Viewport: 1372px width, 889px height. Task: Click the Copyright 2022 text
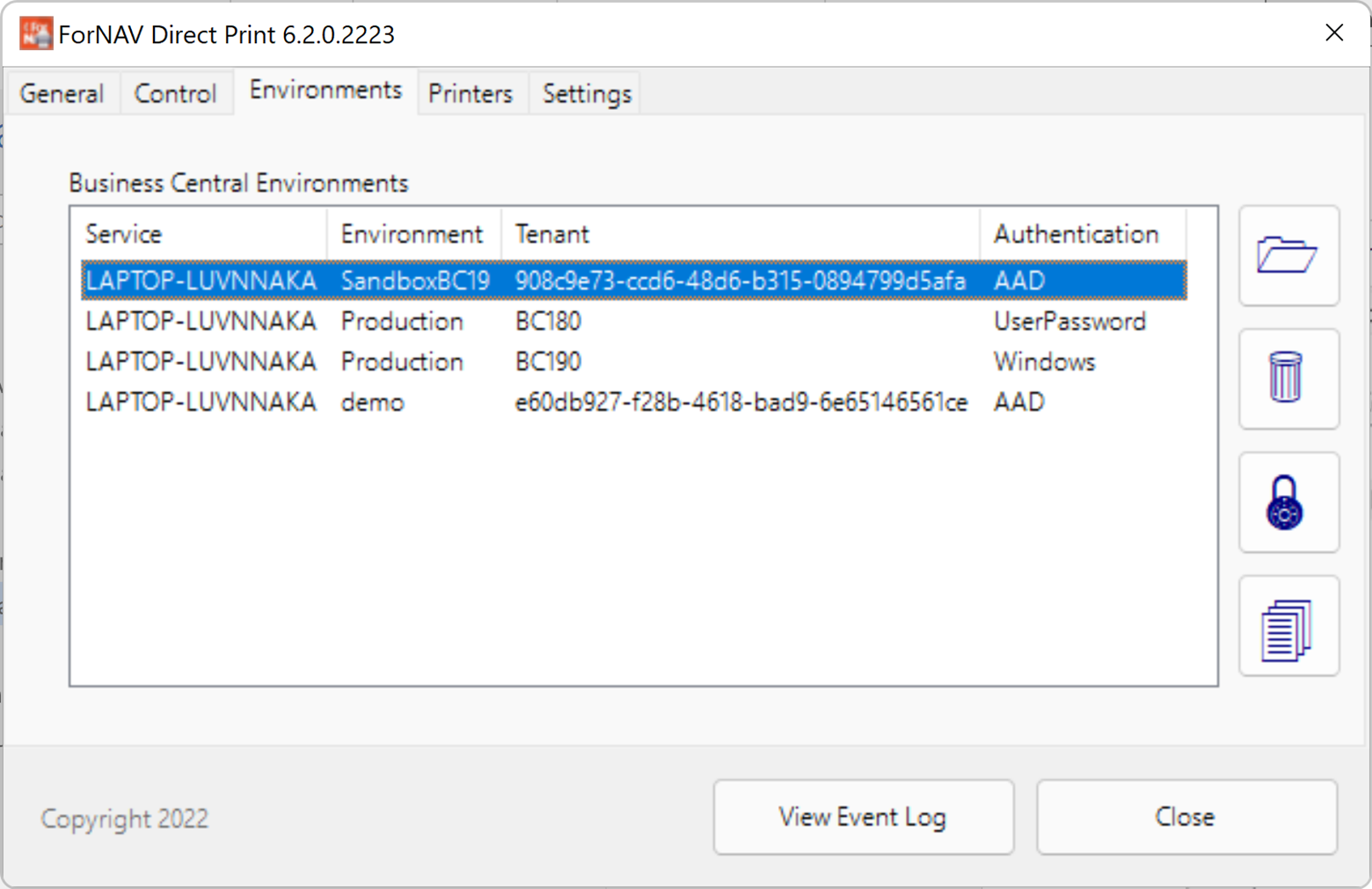click(x=125, y=819)
